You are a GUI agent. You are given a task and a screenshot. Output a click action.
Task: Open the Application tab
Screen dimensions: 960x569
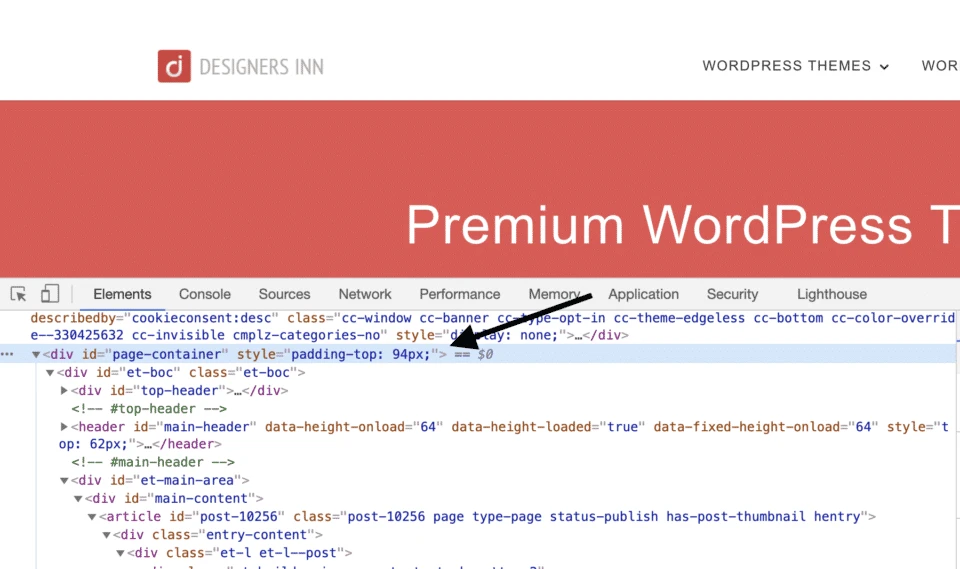(643, 294)
